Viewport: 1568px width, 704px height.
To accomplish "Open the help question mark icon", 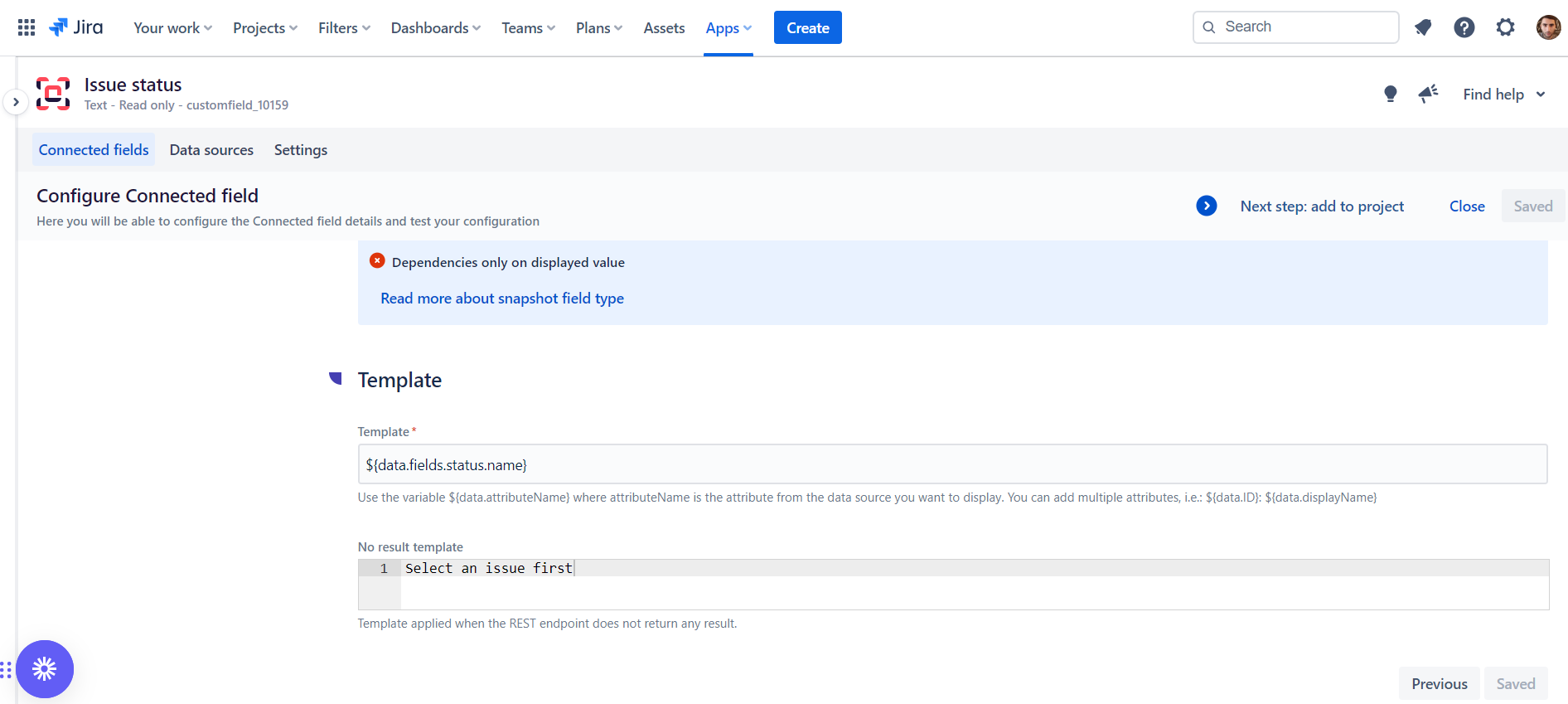I will 1464,27.
